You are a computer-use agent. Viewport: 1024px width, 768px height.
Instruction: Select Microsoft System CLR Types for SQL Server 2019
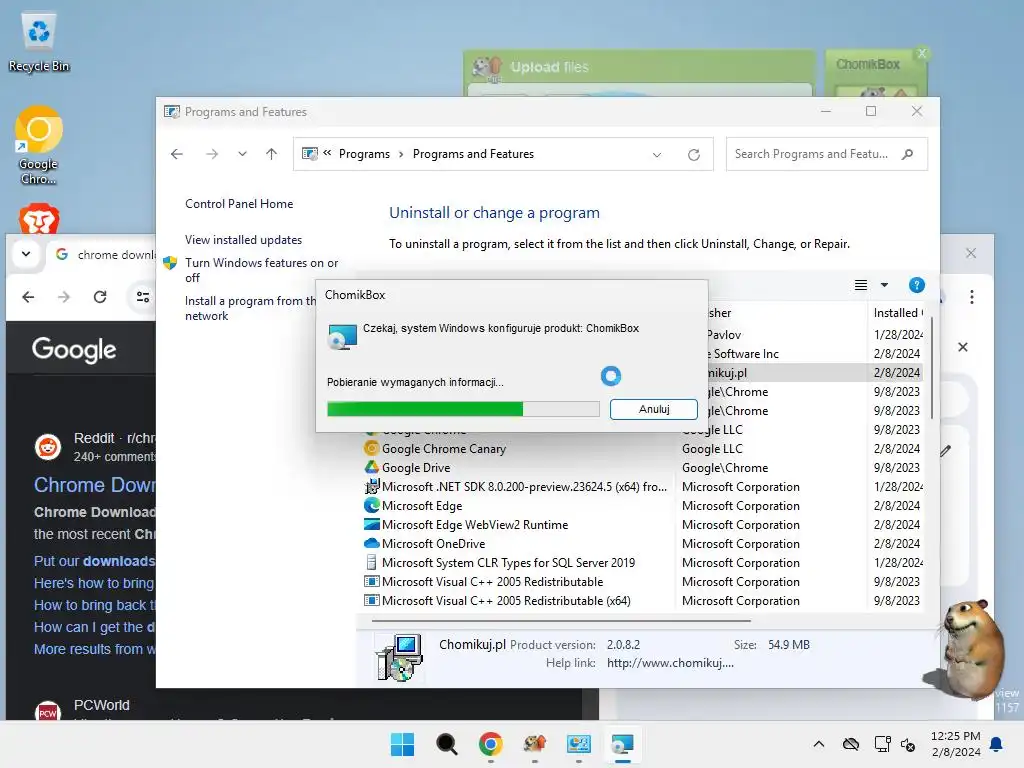point(508,562)
